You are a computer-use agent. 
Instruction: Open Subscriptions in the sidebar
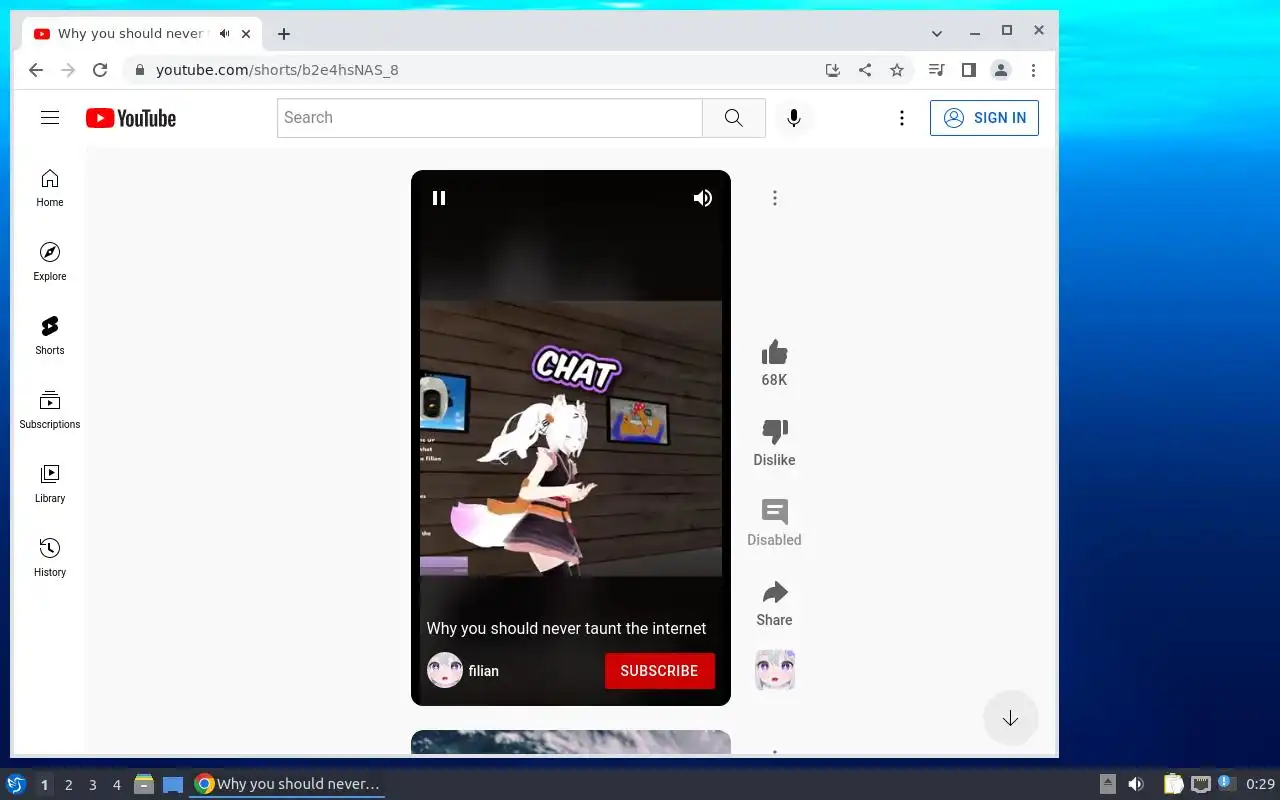[x=50, y=410]
